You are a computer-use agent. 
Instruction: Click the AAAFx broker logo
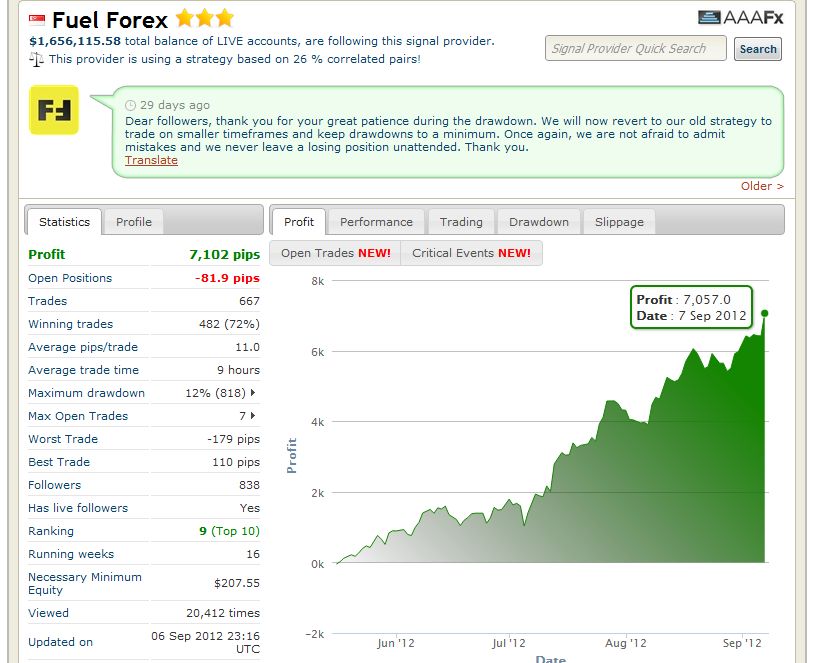[x=740, y=18]
